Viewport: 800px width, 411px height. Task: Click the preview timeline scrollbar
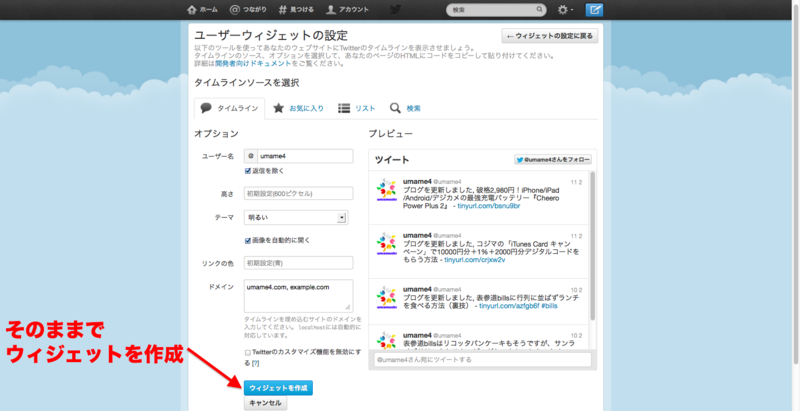tap(592, 246)
